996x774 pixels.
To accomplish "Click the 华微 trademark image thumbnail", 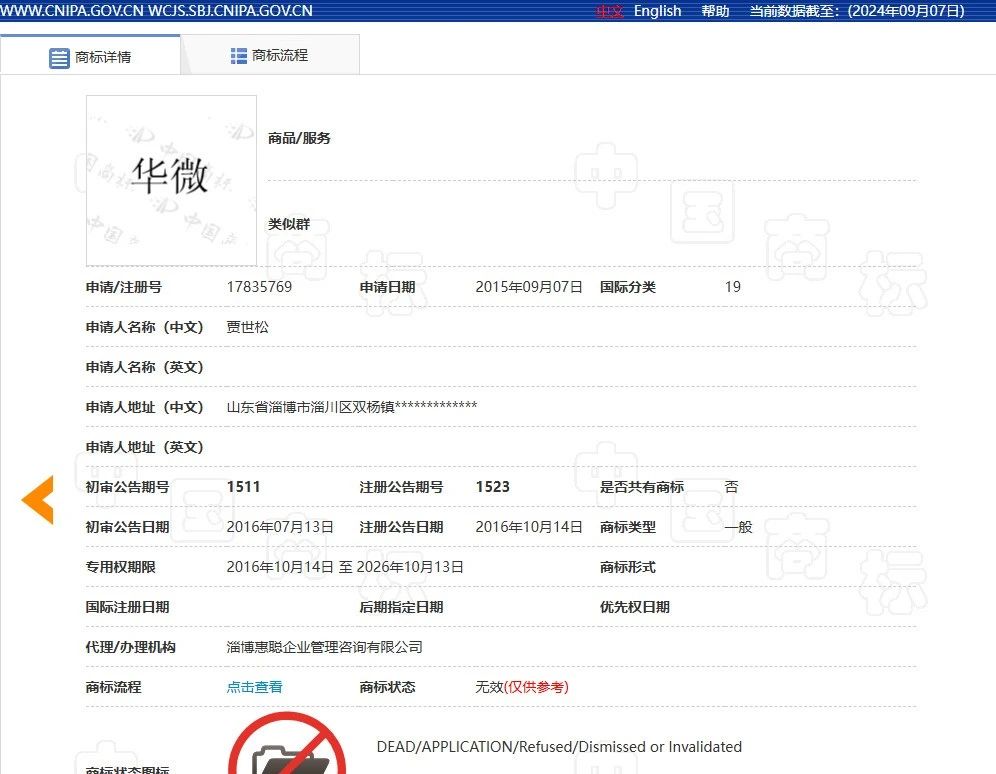I will 172,180.
